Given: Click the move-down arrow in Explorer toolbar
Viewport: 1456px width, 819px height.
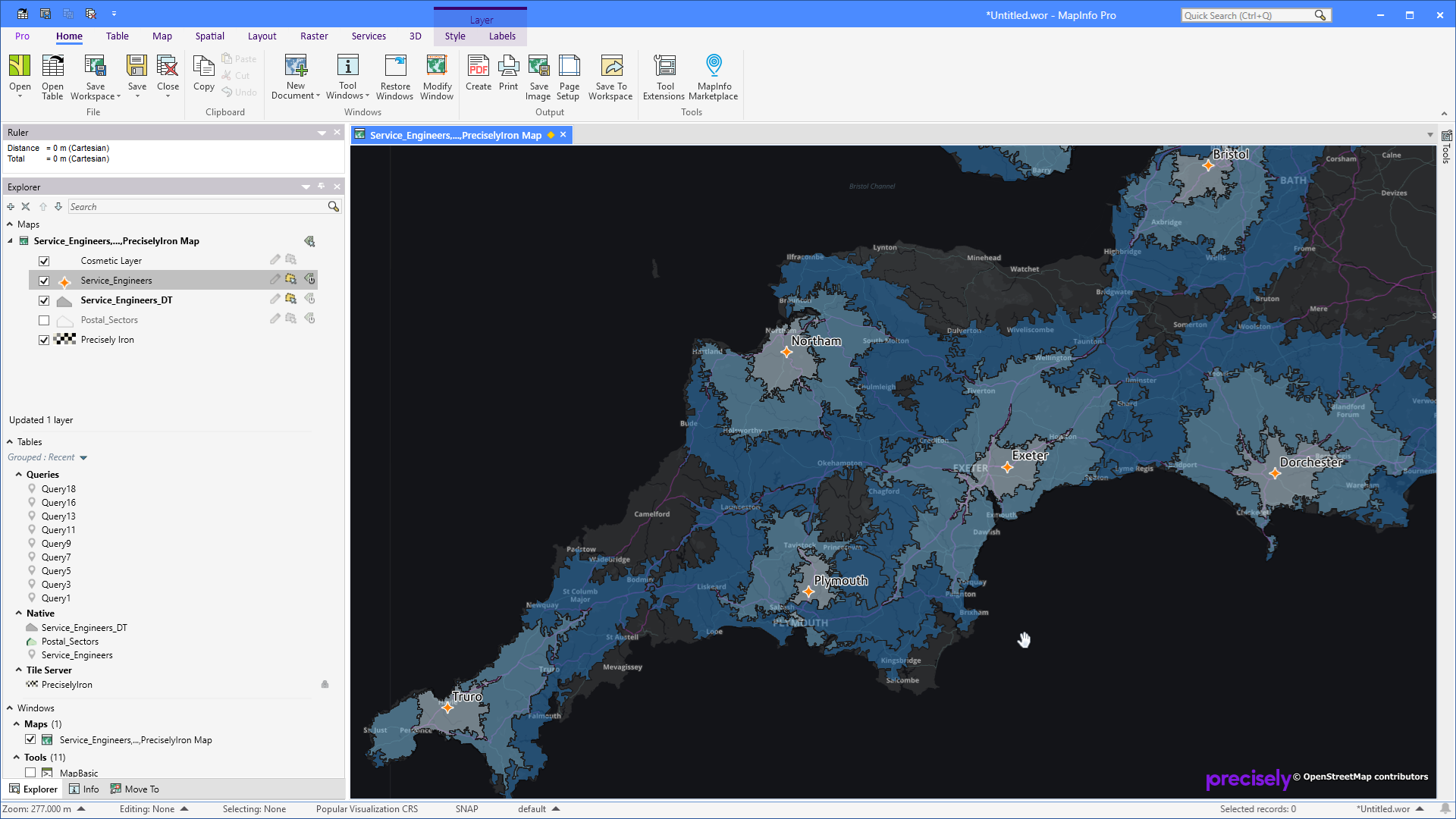Looking at the screenshot, I should coord(58,206).
